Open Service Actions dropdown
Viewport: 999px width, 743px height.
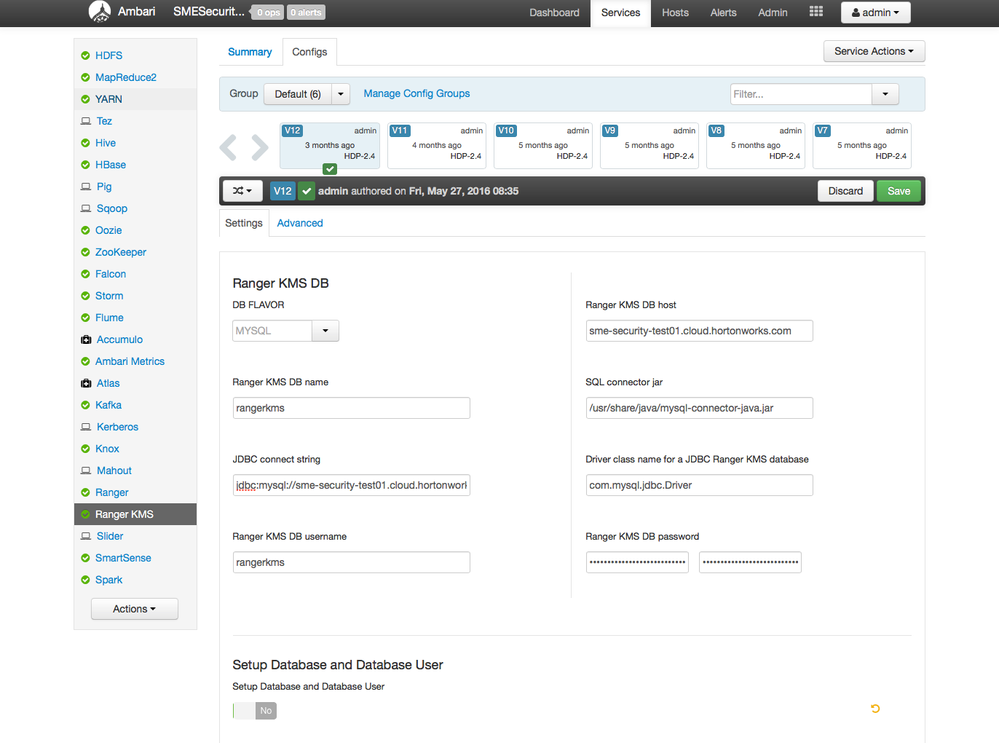click(874, 51)
